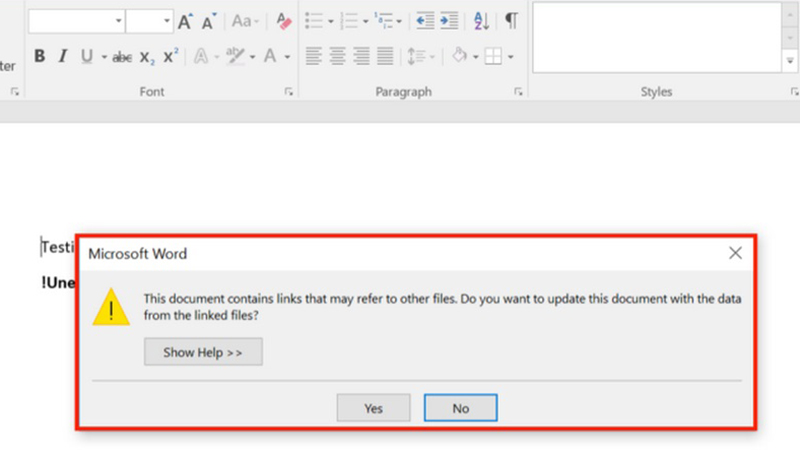The width and height of the screenshot is (800, 450).
Task: Create a multilevel list
Action: tap(384, 21)
